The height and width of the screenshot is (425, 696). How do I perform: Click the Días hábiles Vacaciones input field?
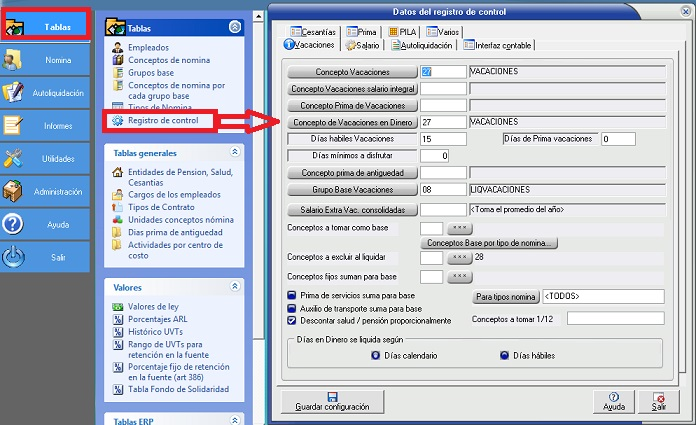click(443, 139)
